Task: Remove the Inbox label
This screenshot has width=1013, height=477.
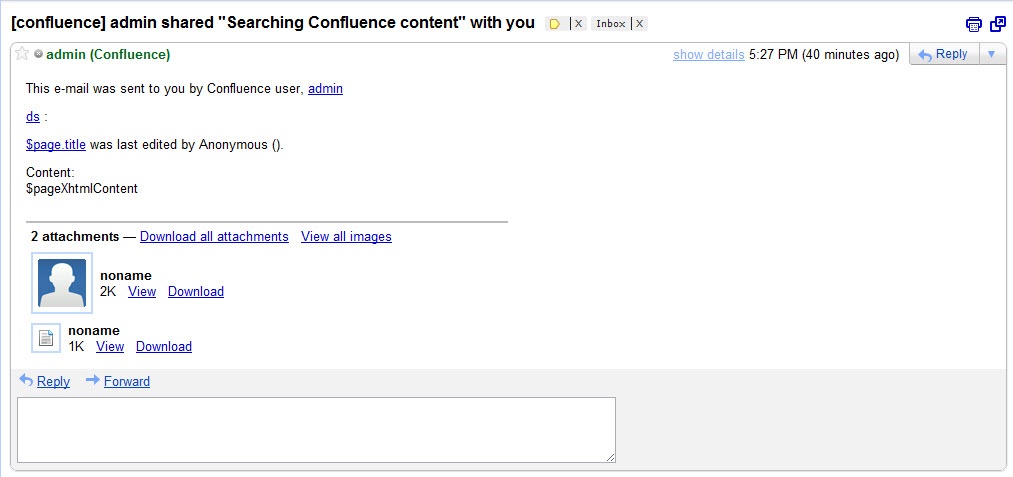Action: tap(640, 24)
